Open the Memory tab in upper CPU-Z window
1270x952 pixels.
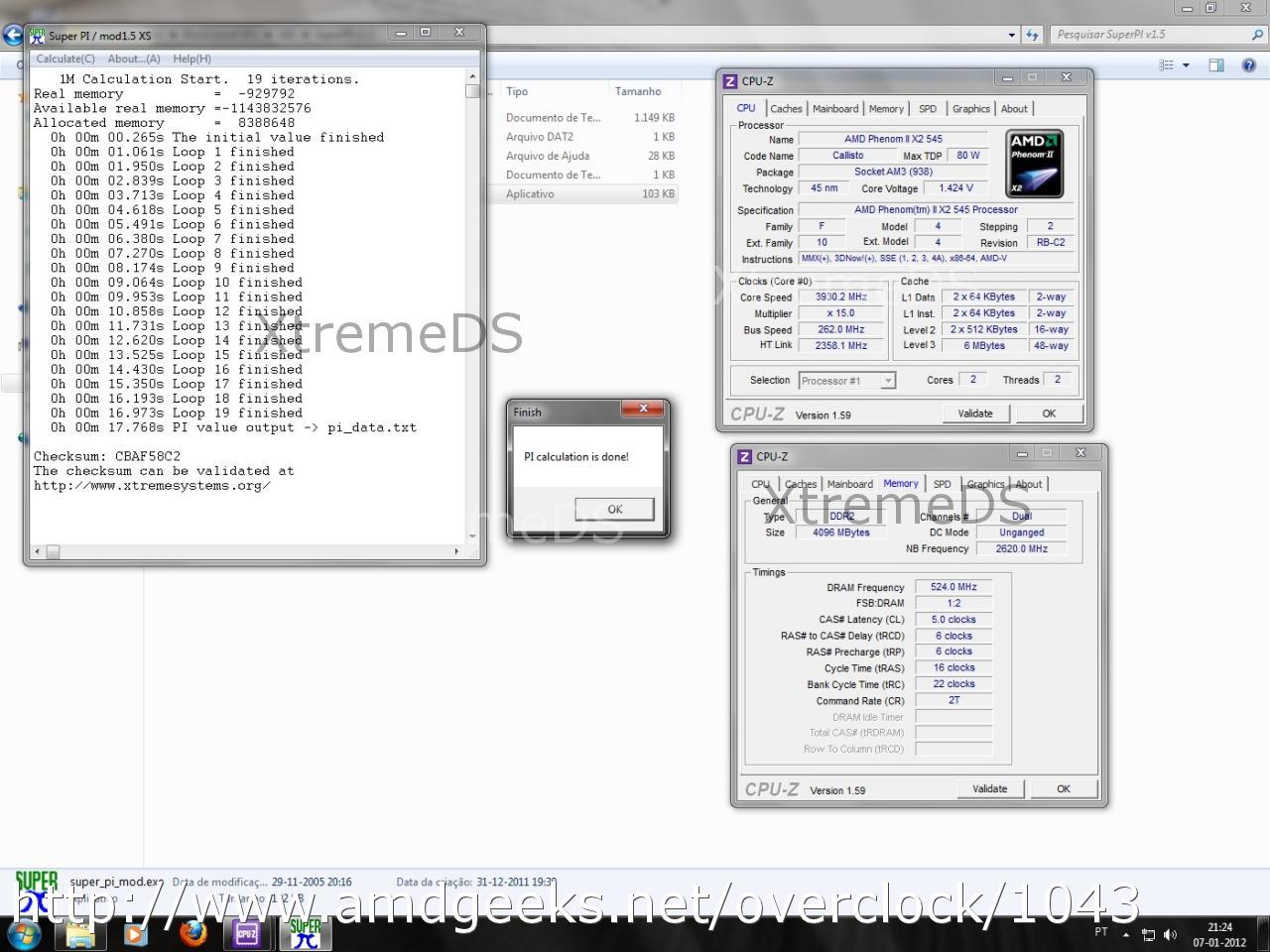coord(886,109)
